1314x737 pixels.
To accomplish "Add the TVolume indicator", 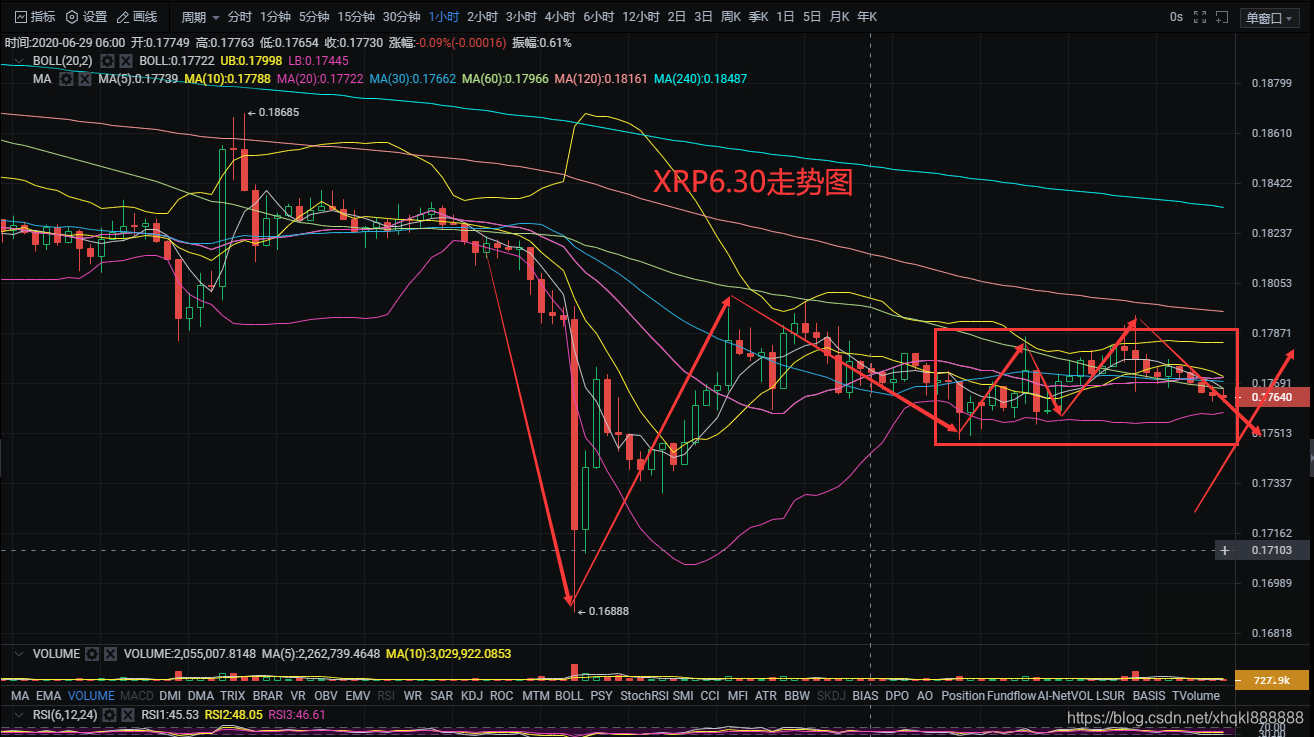I will [x=1196, y=695].
